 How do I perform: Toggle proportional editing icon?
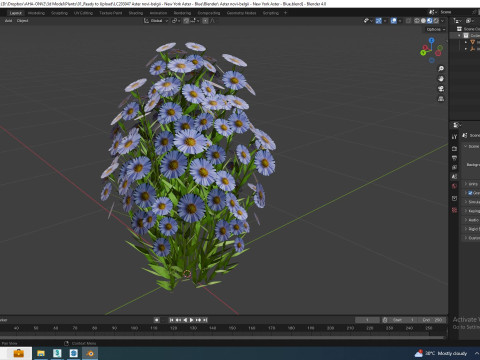click(x=205, y=21)
